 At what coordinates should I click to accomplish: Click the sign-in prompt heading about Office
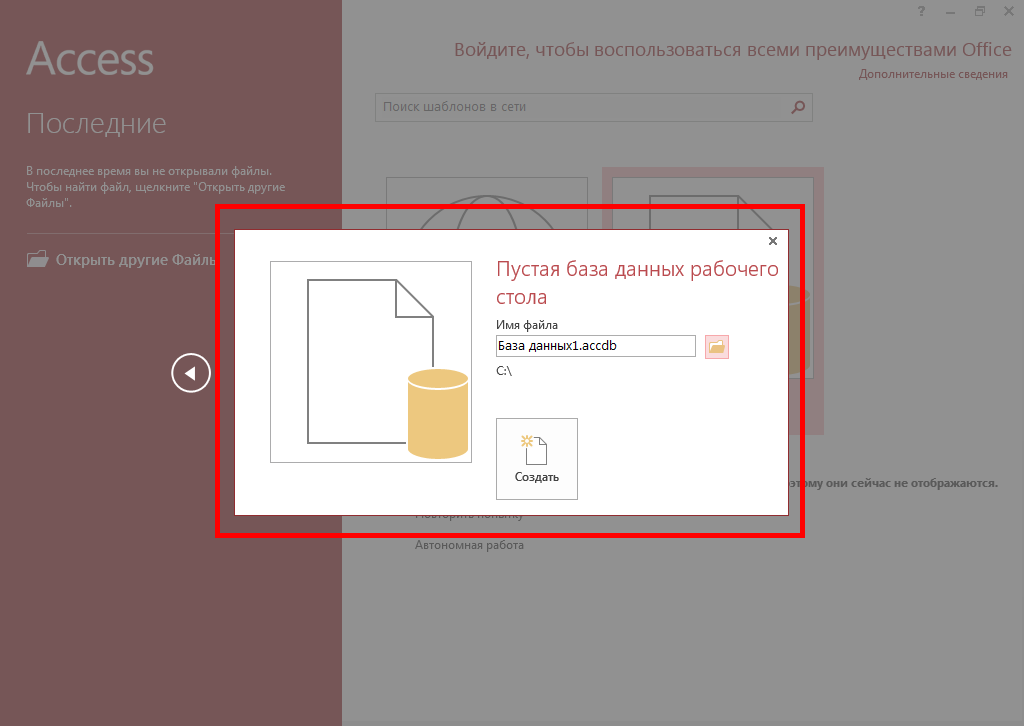pos(730,50)
